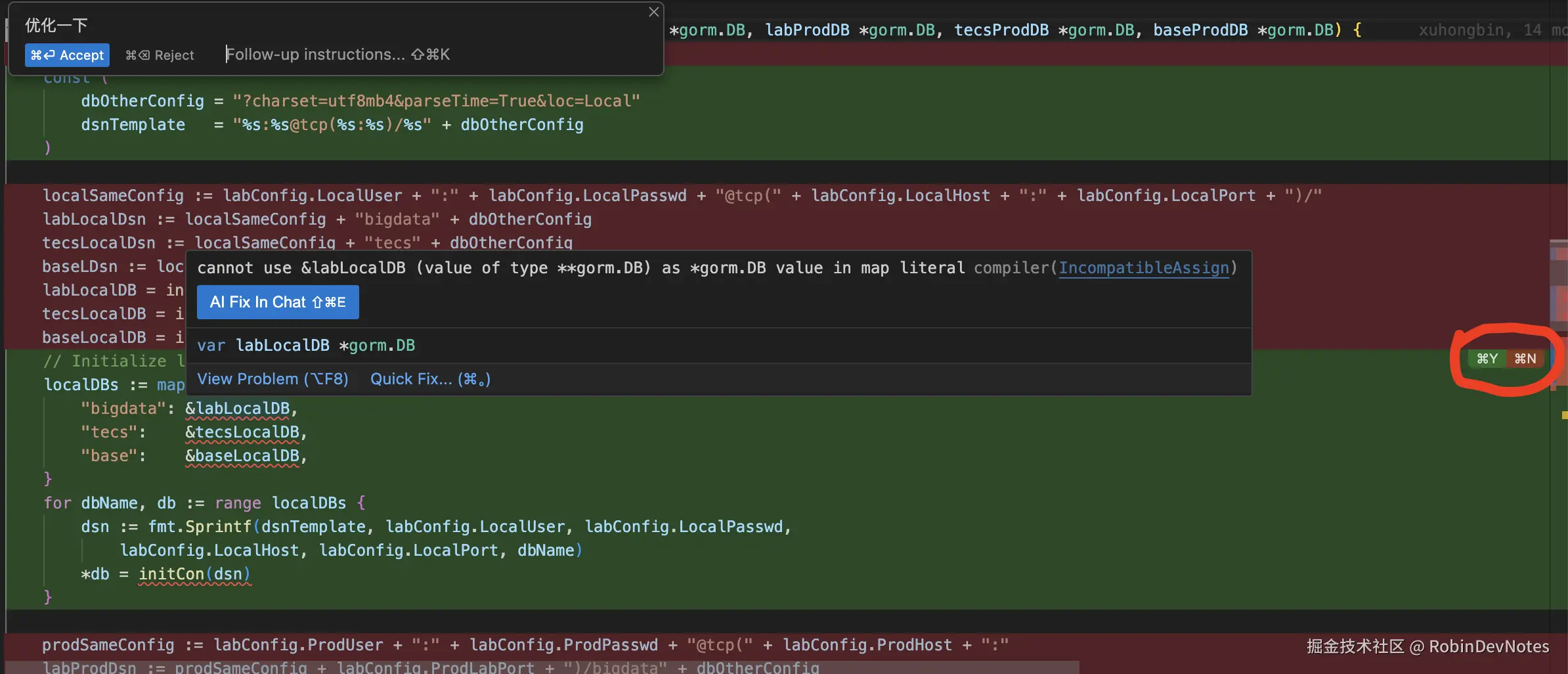
Task: Click the underlined &baseLocalDB map value
Action: 242,456
